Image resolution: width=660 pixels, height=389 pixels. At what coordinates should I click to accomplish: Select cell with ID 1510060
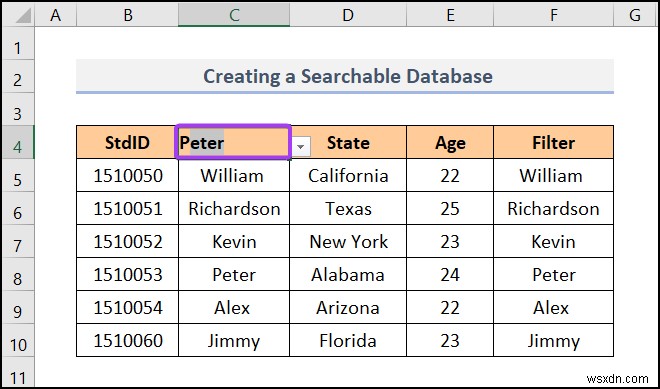click(127, 340)
